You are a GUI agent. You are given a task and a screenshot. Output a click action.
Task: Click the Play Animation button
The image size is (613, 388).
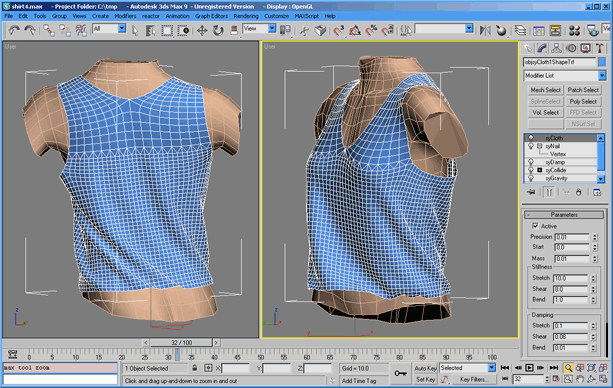(x=529, y=368)
